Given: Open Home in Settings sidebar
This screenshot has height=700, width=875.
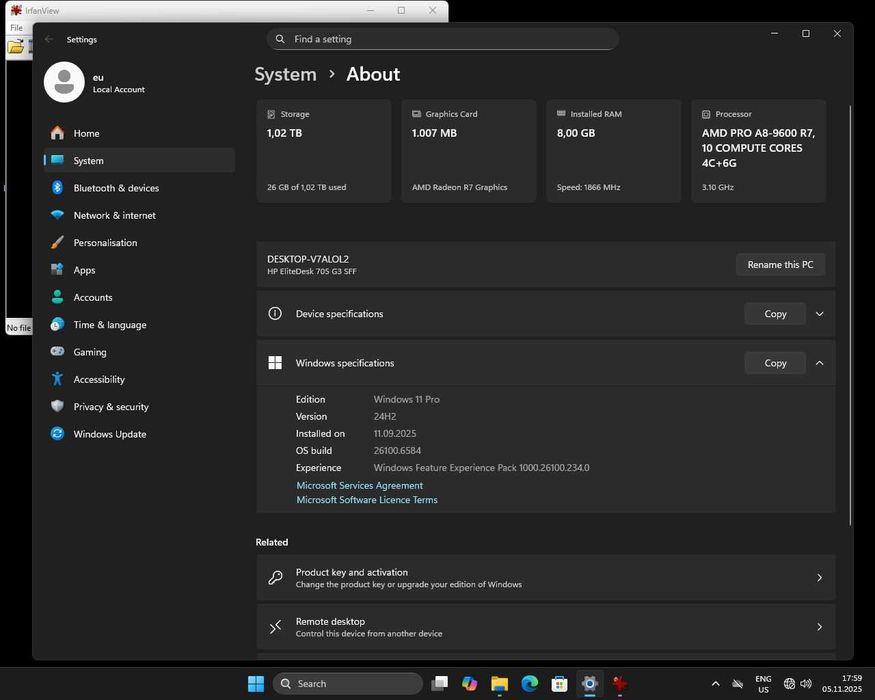Looking at the screenshot, I should pyautogui.click(x=139, y=133).
